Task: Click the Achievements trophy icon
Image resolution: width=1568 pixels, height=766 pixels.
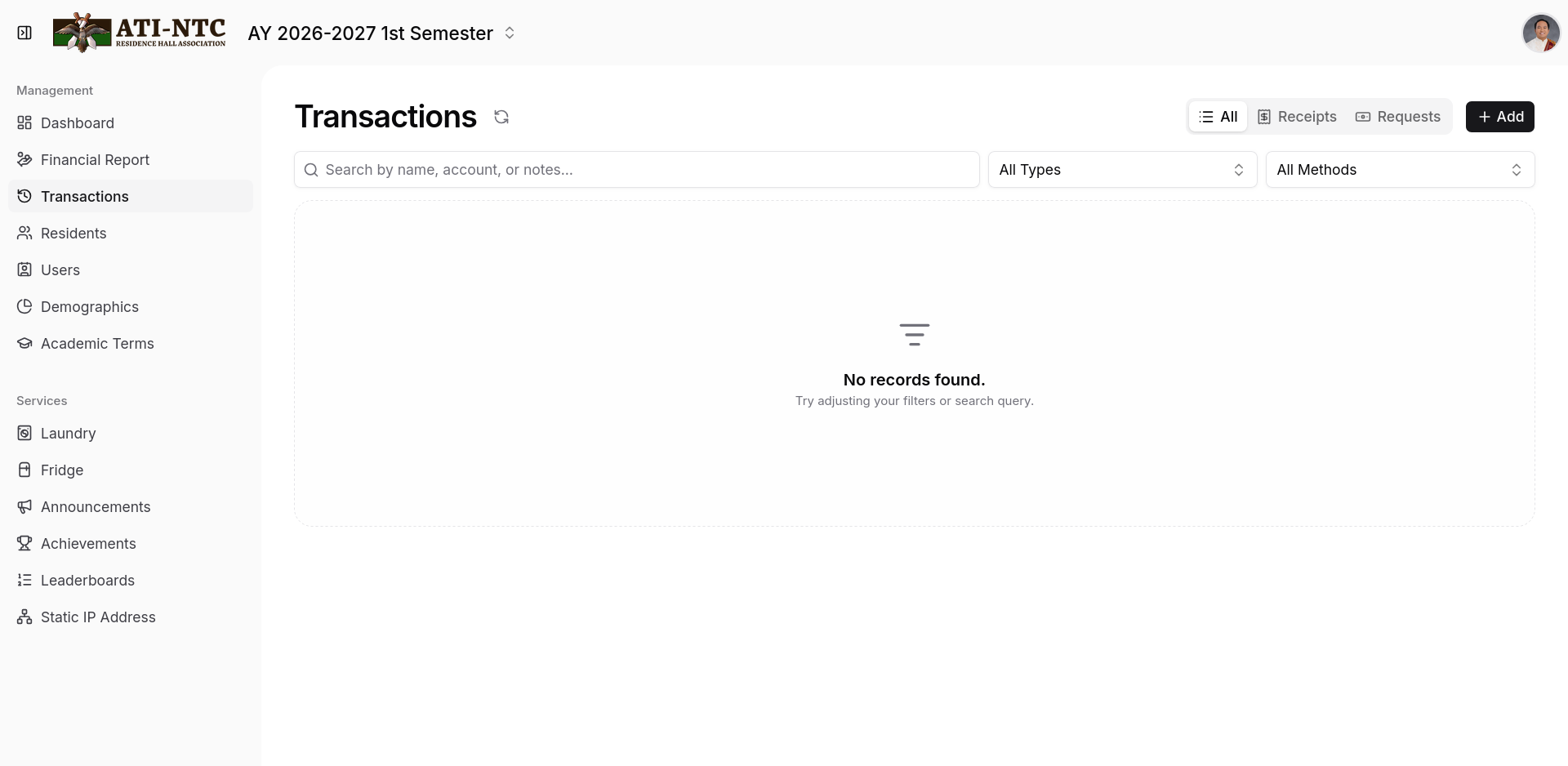Action: (x=24, y=544)
